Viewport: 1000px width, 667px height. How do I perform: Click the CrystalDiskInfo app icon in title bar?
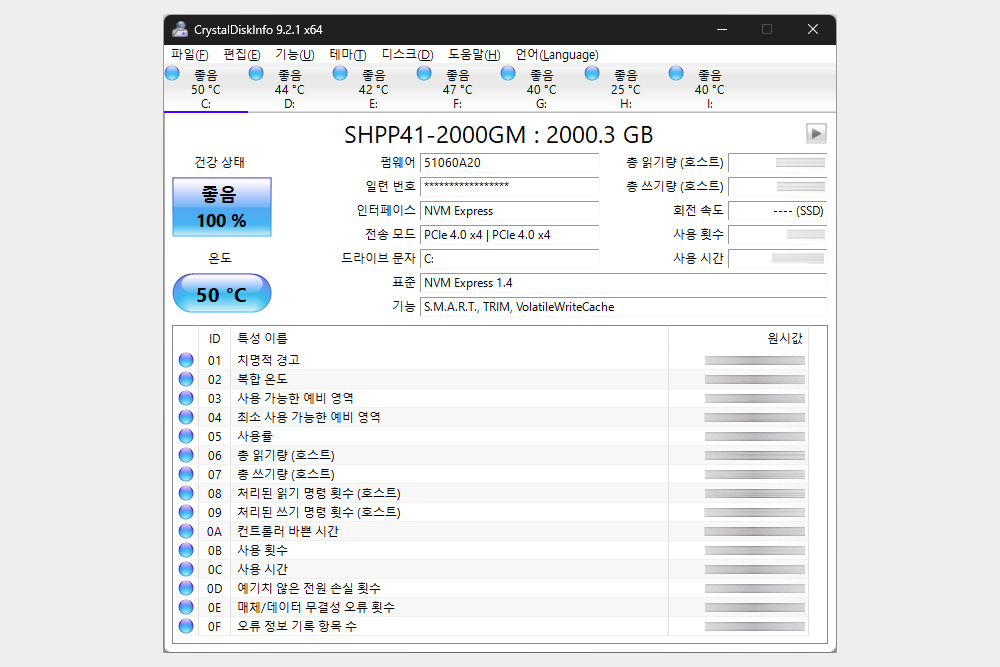[x=180, y=29]
